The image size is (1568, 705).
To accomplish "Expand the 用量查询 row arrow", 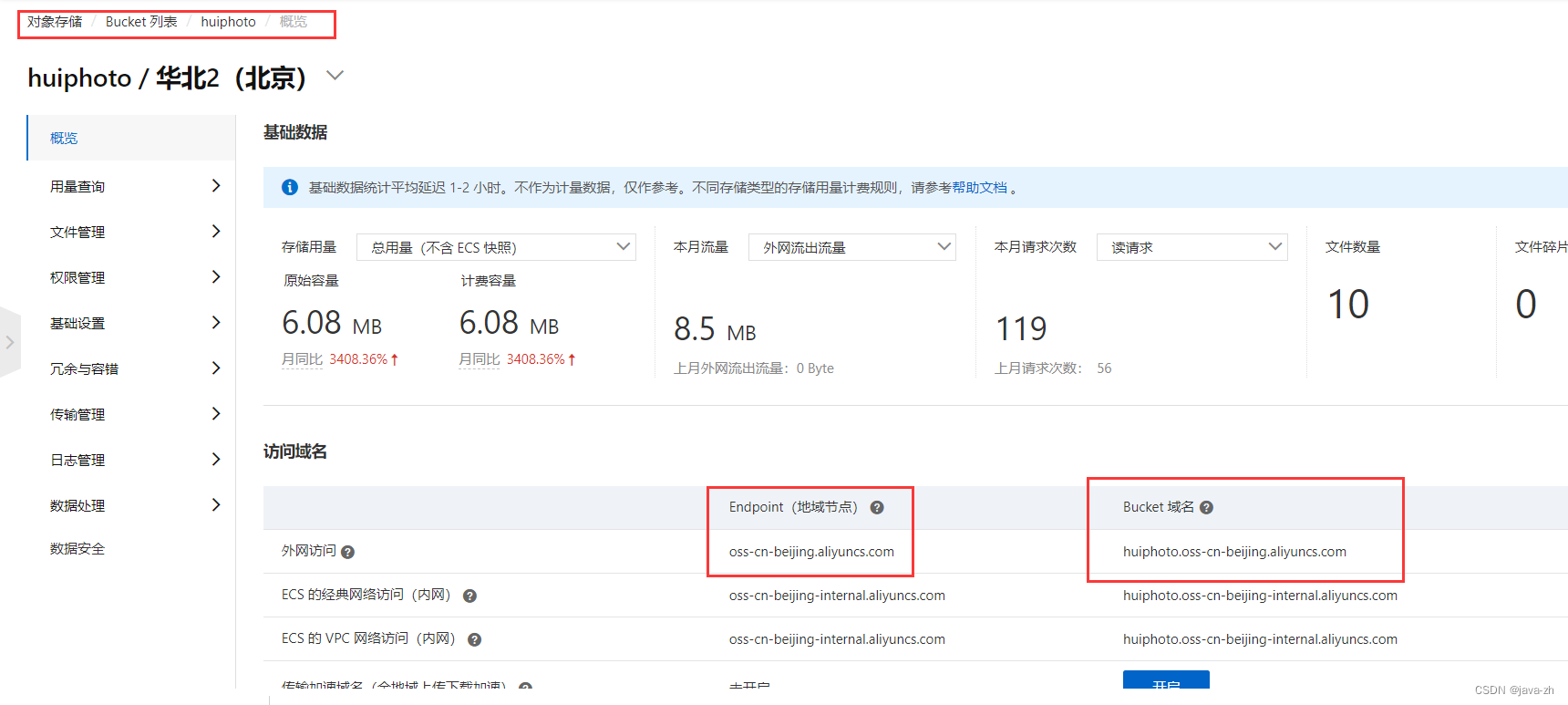I will (x=216, y=186).
